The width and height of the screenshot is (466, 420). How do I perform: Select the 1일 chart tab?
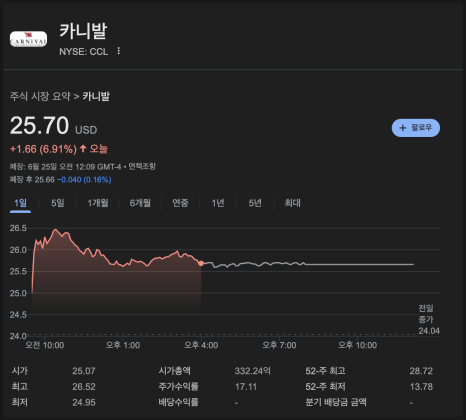coord(20,203)
